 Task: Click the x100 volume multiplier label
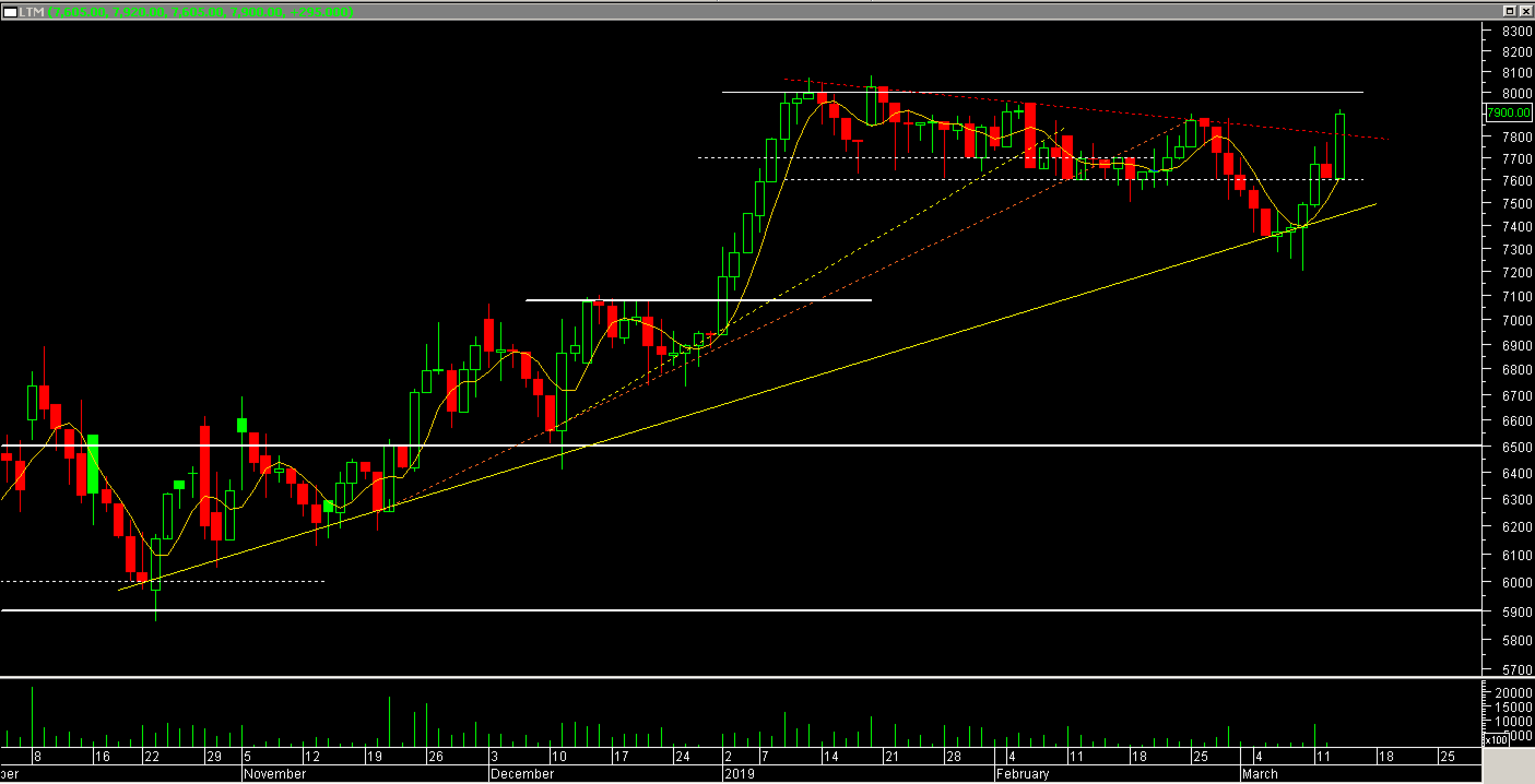pyautogui.click(x=1496, y=740)
